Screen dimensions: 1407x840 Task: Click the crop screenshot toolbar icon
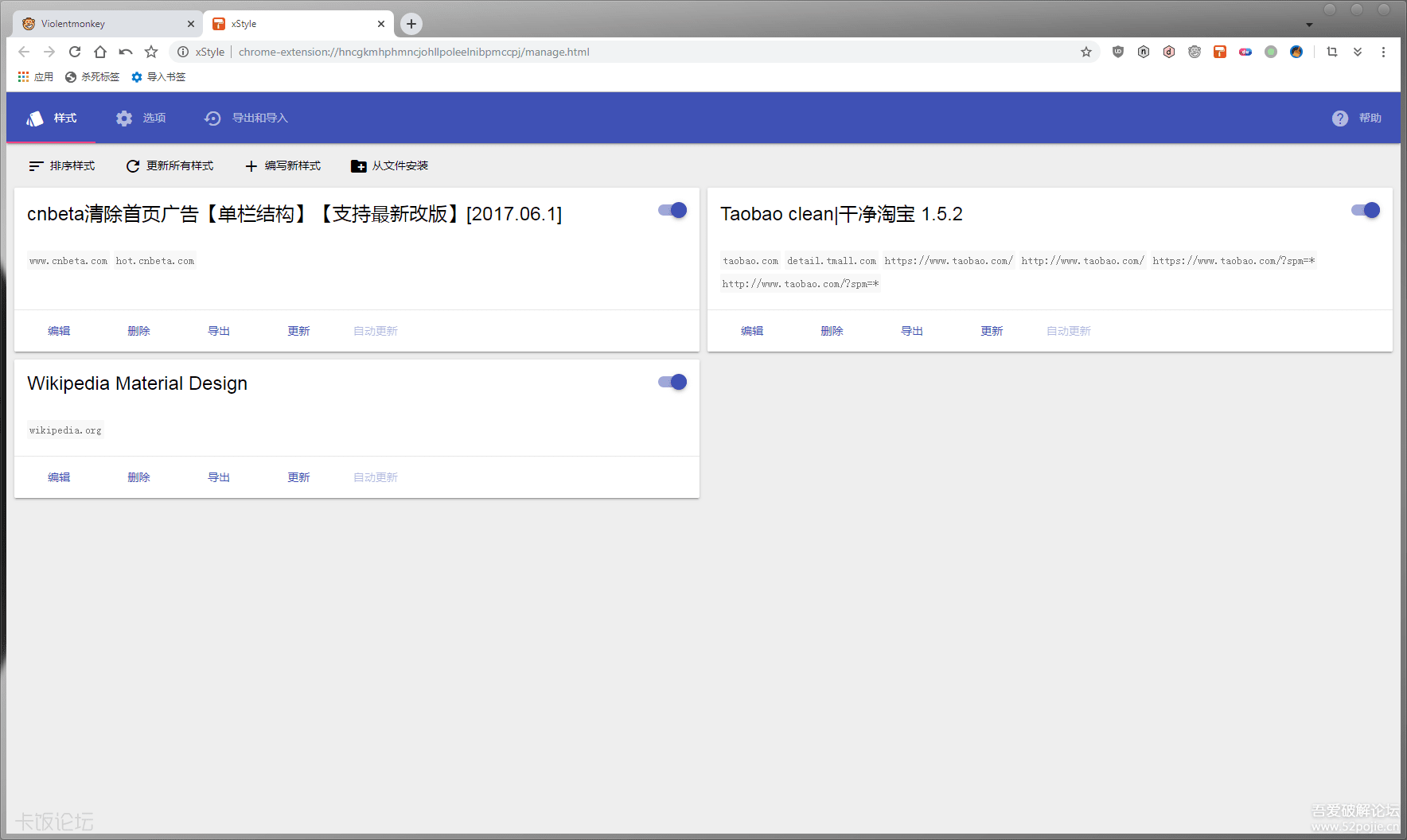pyautogui.click(x=1332, y=52)
